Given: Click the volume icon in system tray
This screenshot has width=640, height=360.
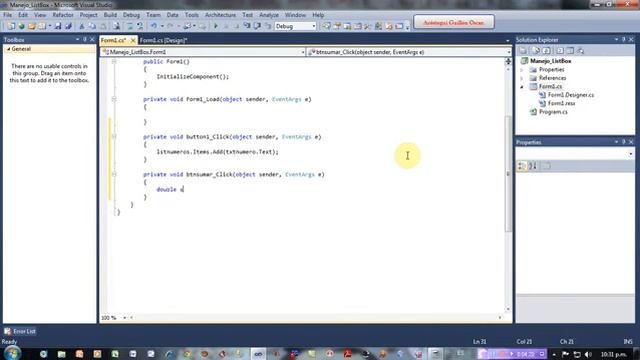Looking at the screenshot, I should 588,354.
